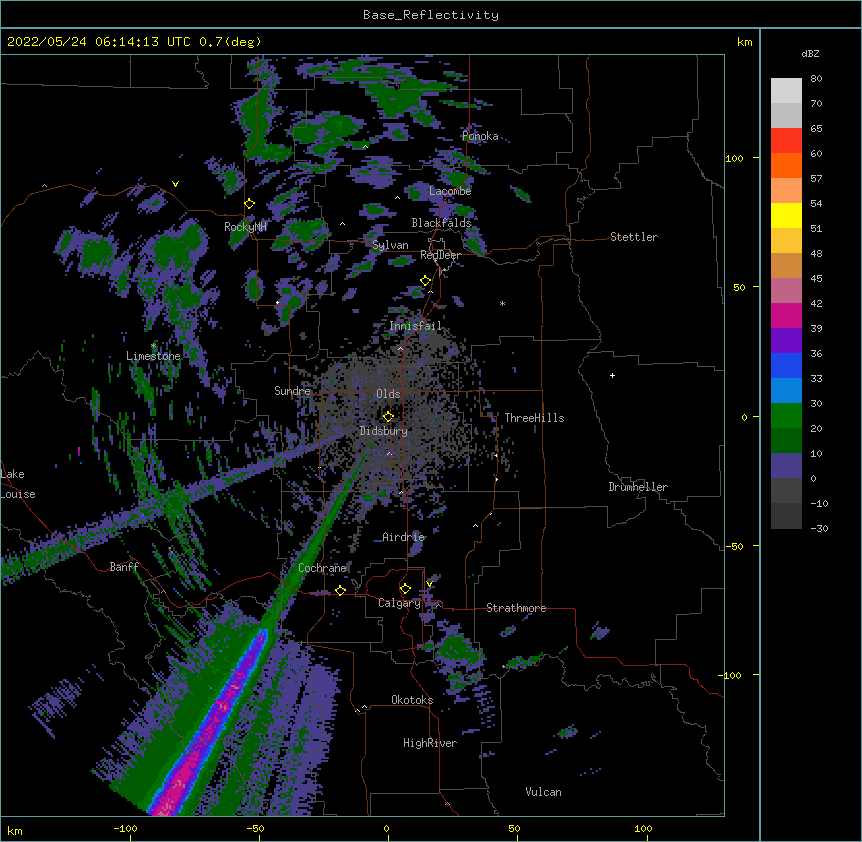Click the yellow diamond marker below Cochrane
This screenshot has width=862, height=842.
[340, 590]
